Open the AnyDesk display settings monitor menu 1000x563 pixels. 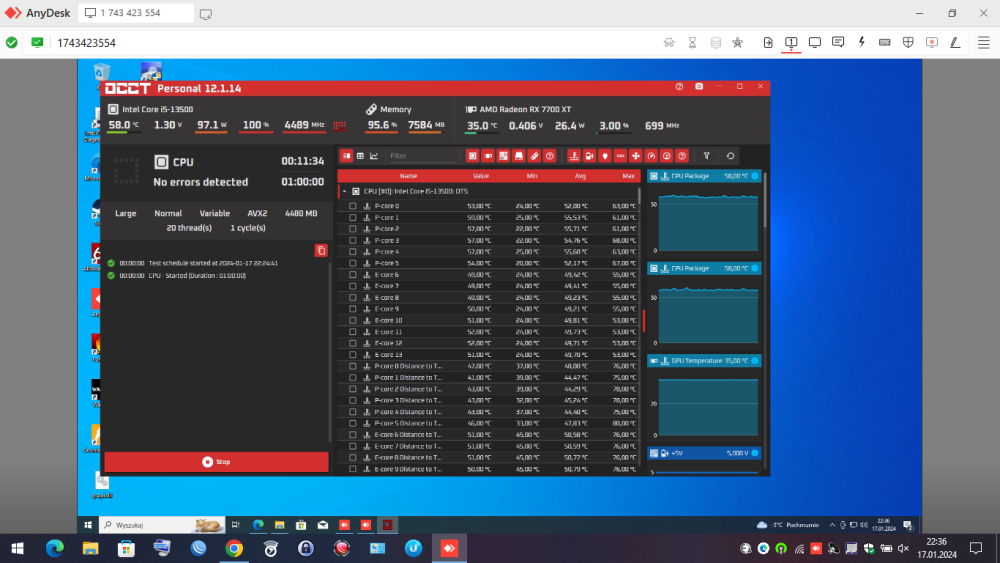(814, 42)
